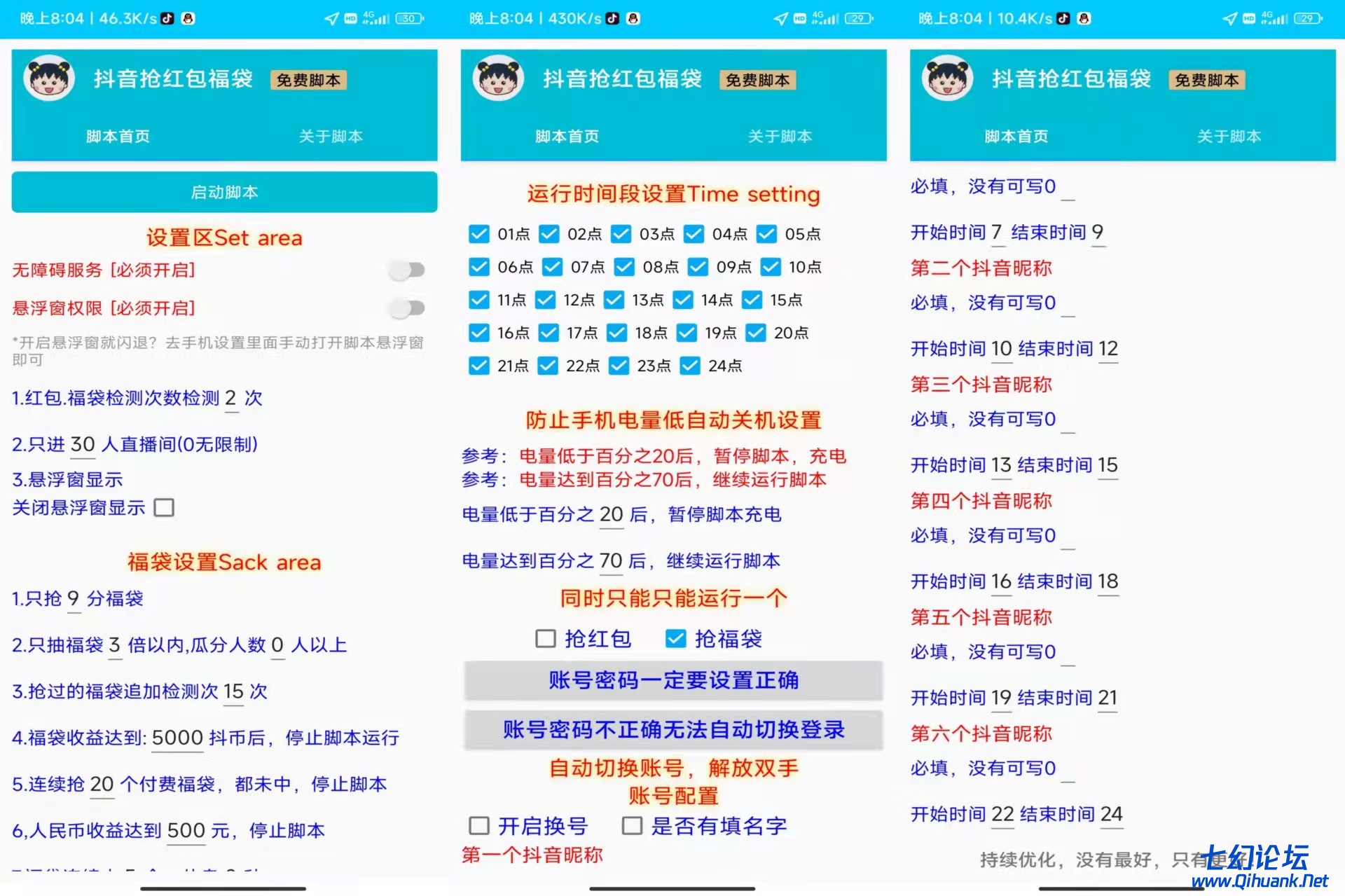Screen dimensions: 1345x896
Task: Edit 结束时间 24 field
Action: pyautogui.click(x=1112, y=815)
